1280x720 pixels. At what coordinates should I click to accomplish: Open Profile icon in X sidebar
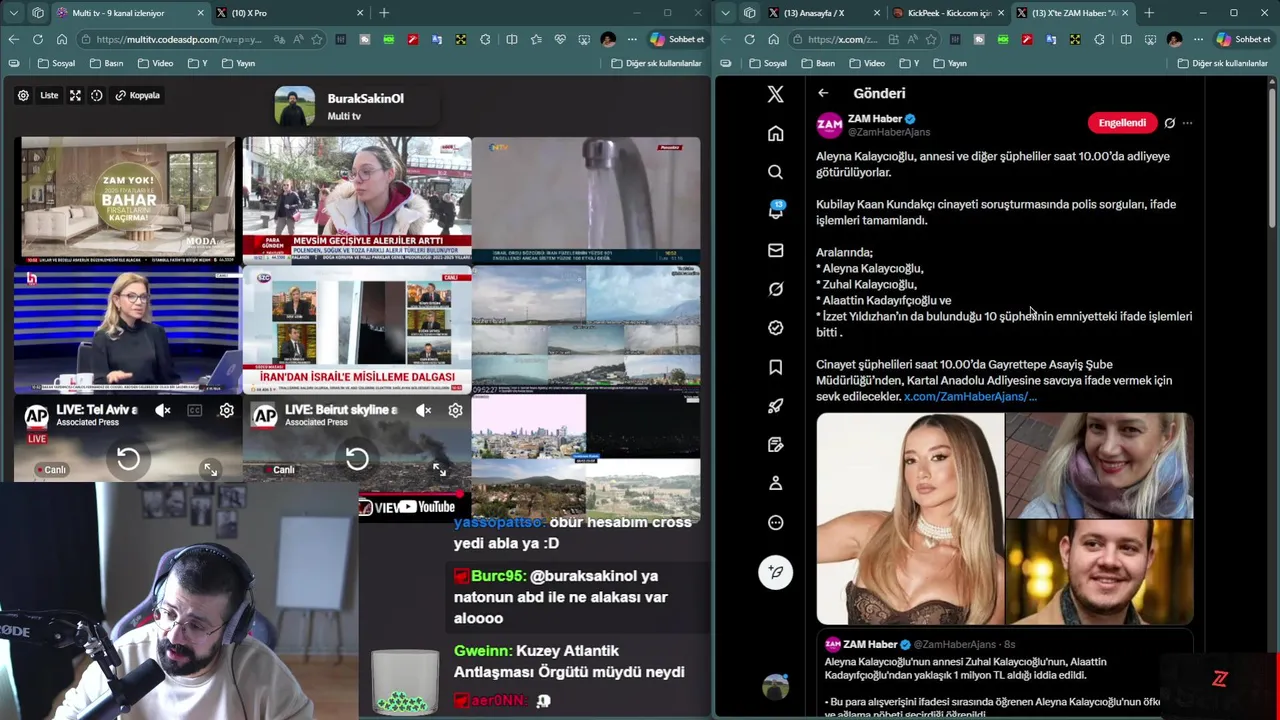click(x=775, y=483)
